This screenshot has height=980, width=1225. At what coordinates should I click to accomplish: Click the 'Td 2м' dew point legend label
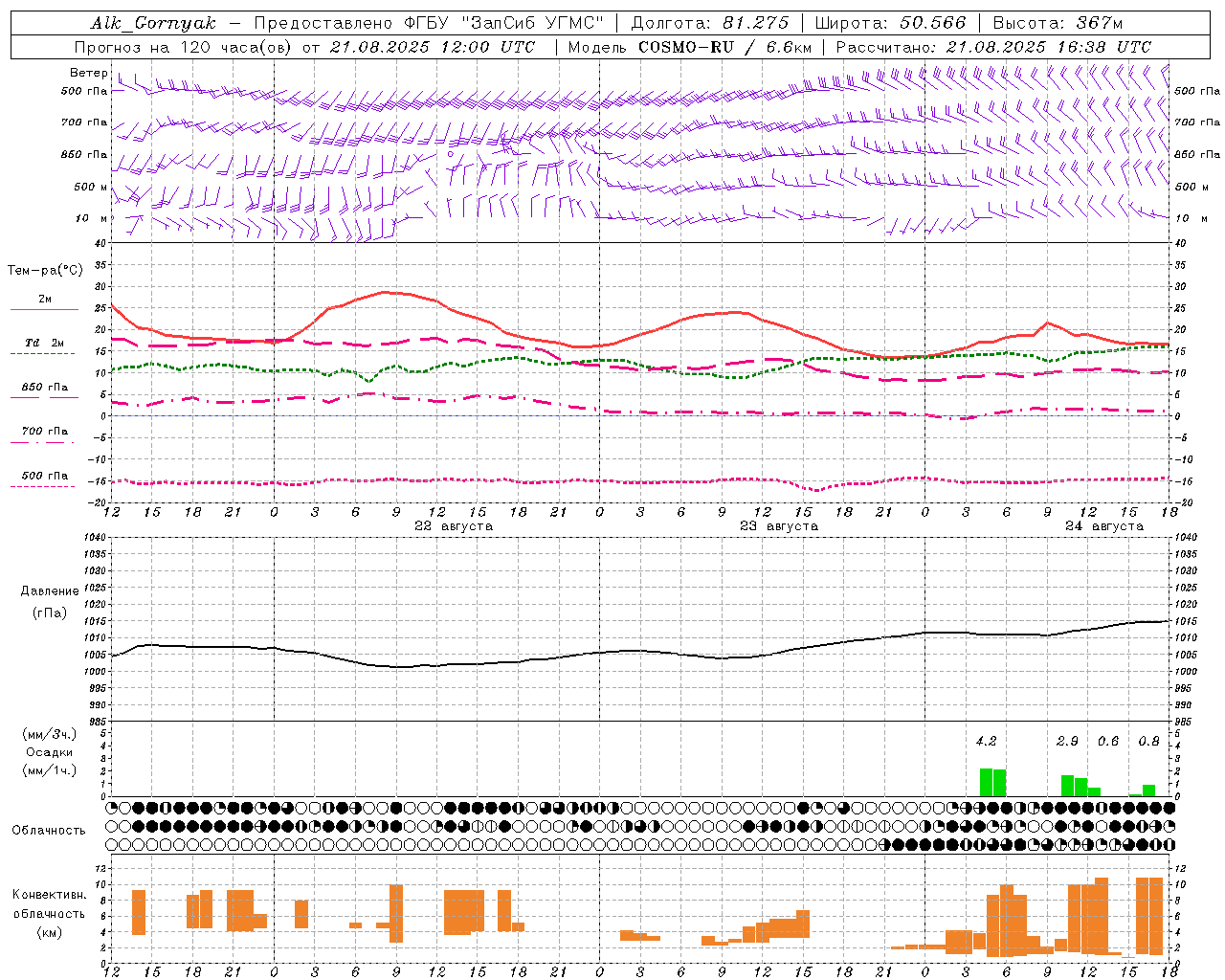tap(45, 343)
